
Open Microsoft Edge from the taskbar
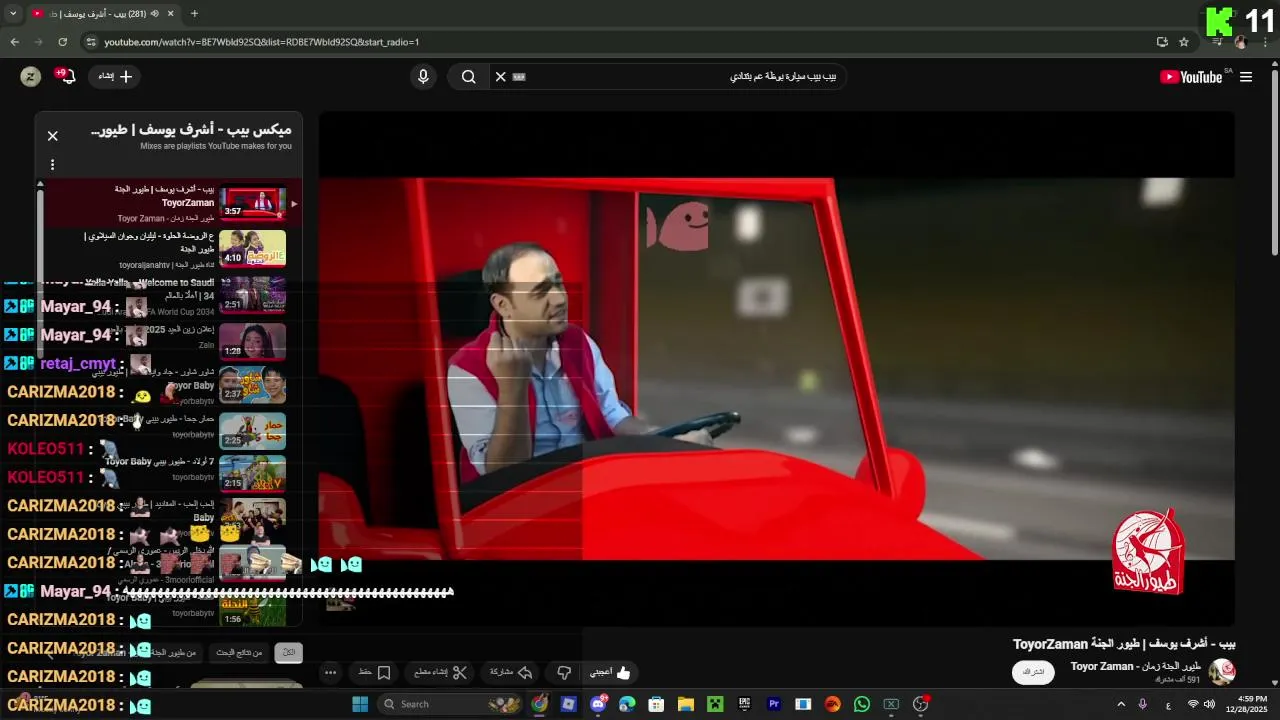tap(627, 704)
